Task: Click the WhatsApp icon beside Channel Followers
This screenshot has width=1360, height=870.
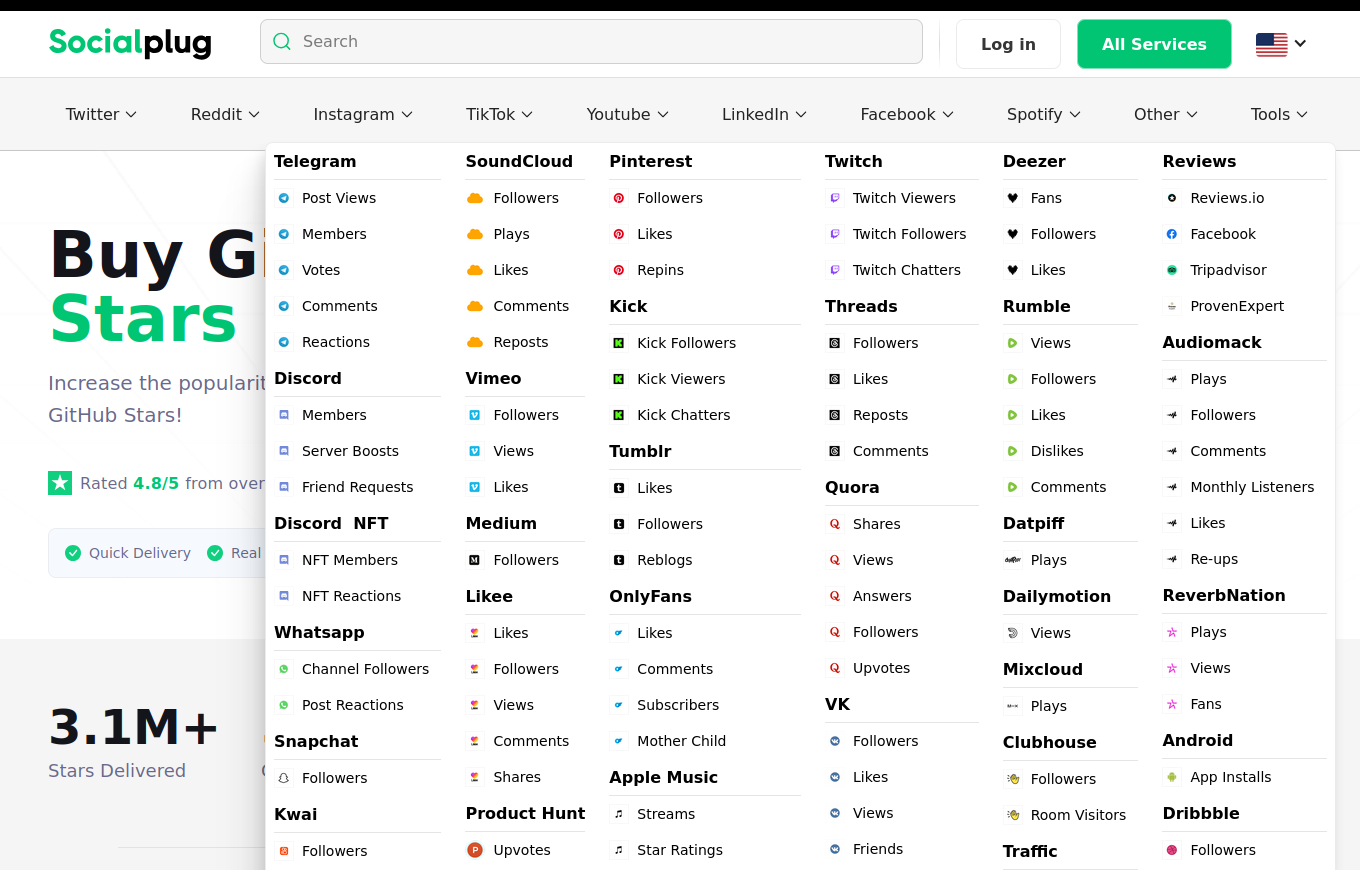Action: point(284,669)
